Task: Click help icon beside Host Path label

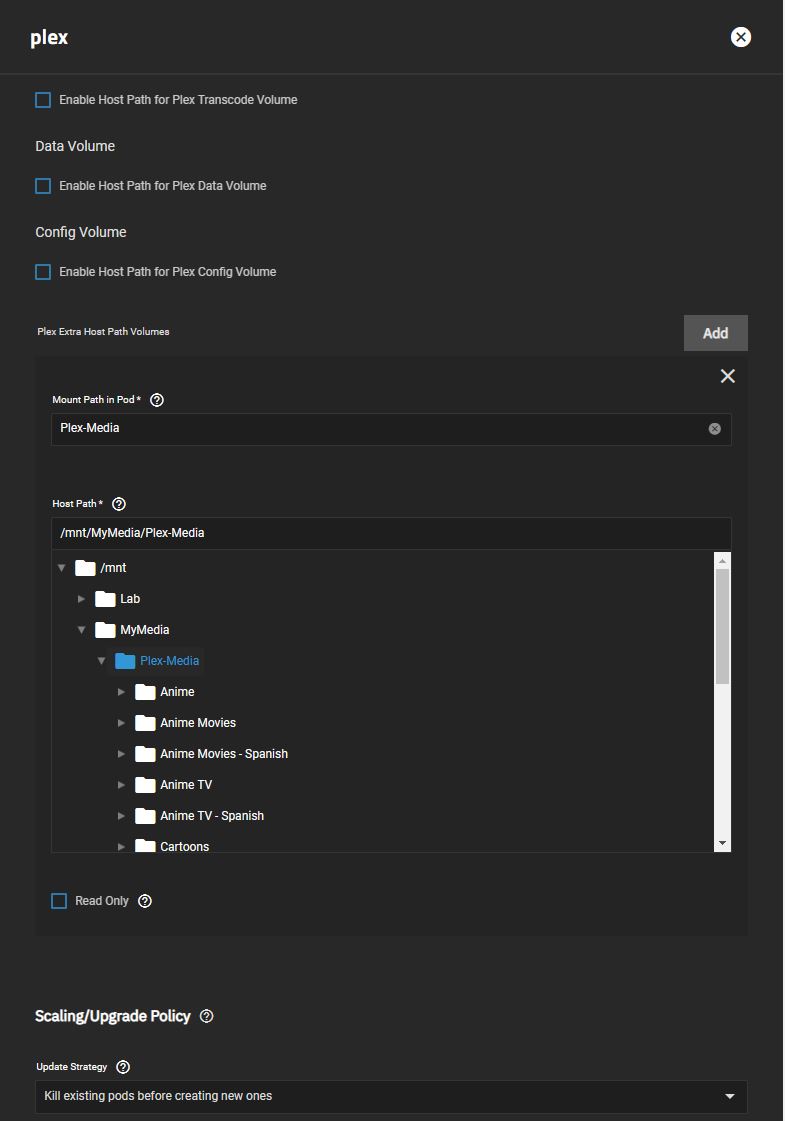Action: [119, 504]
